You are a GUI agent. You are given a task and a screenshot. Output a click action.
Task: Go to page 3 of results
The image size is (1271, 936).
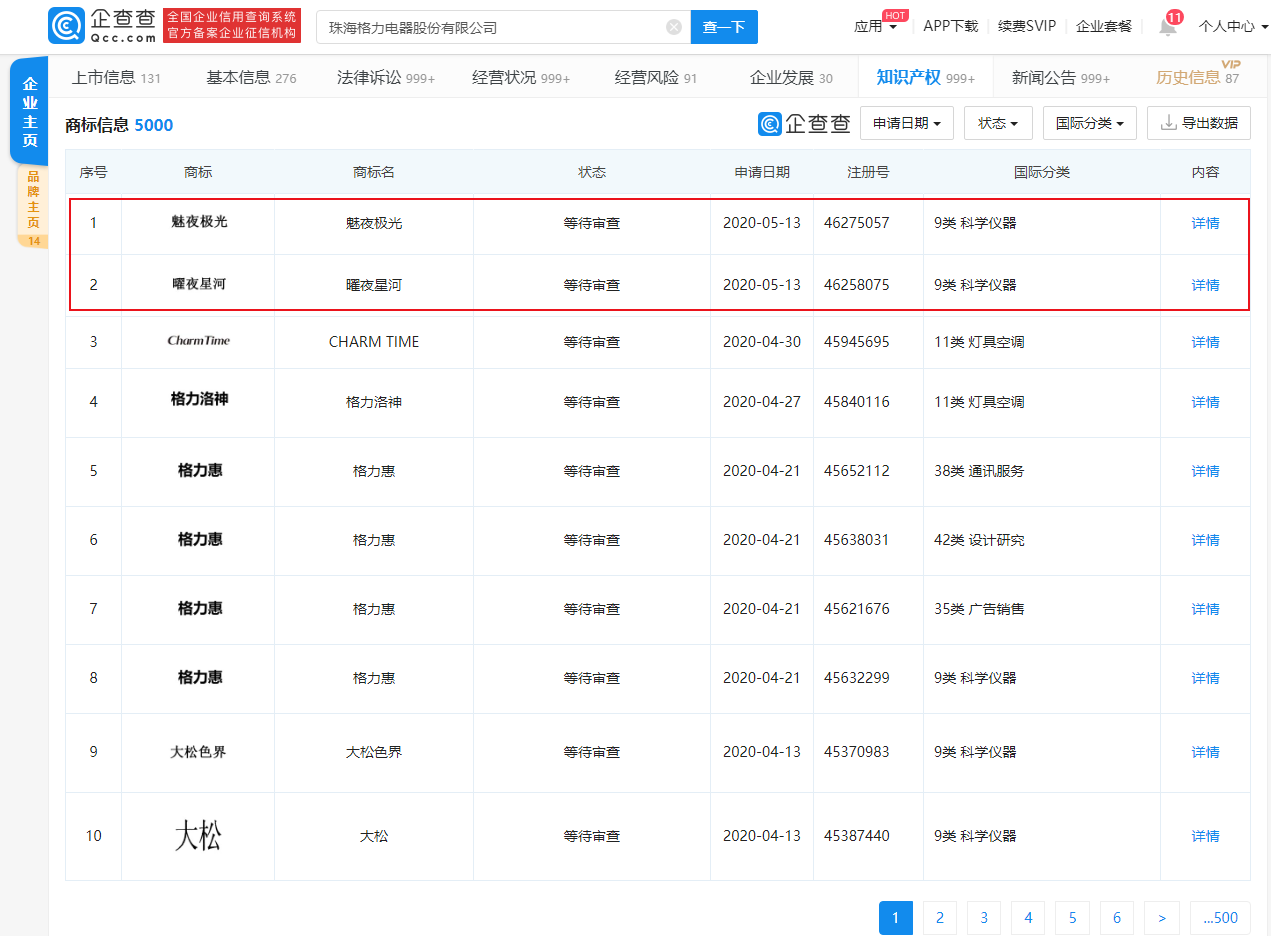pyautogui.click(x=984, y=918)
